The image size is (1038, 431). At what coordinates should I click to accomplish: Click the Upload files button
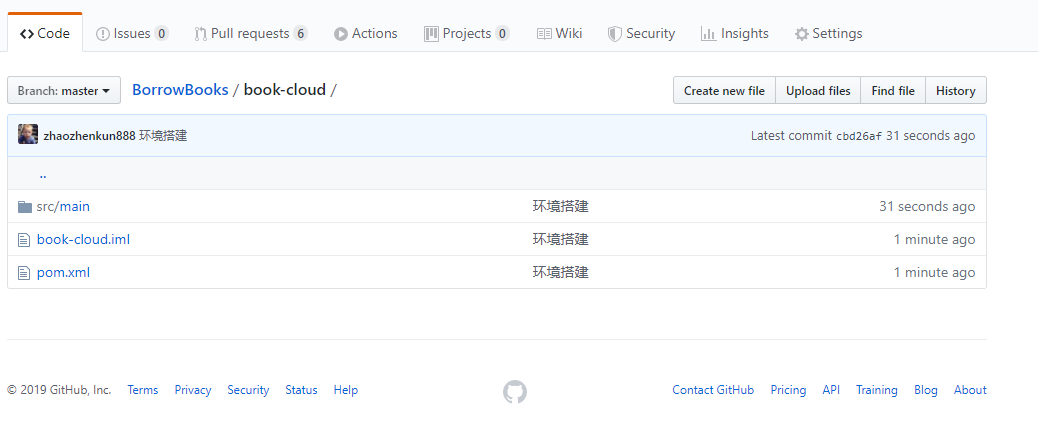click(x=818, y=91)
